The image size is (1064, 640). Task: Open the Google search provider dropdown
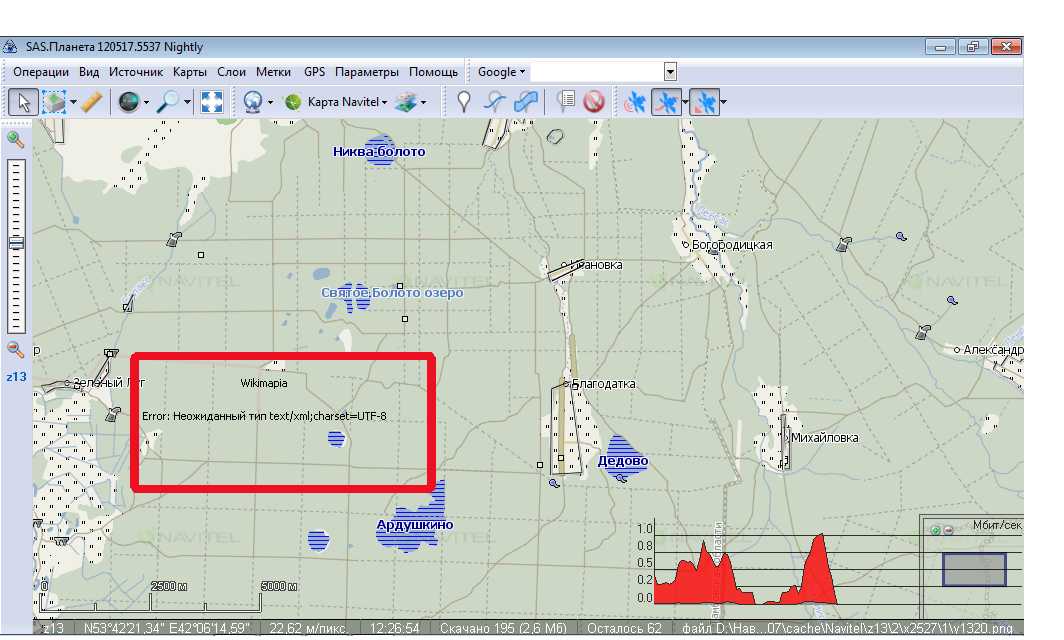tap(501, 72)
